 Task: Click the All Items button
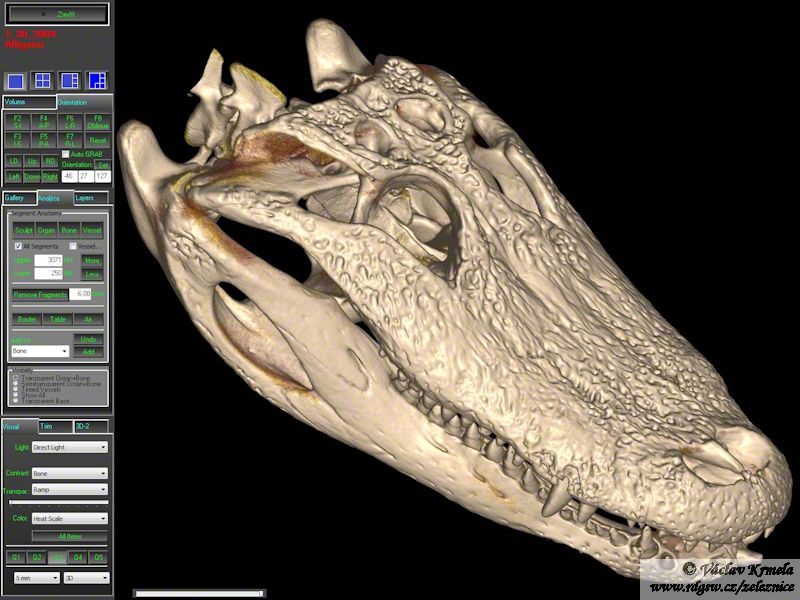(x=70, y=536)
